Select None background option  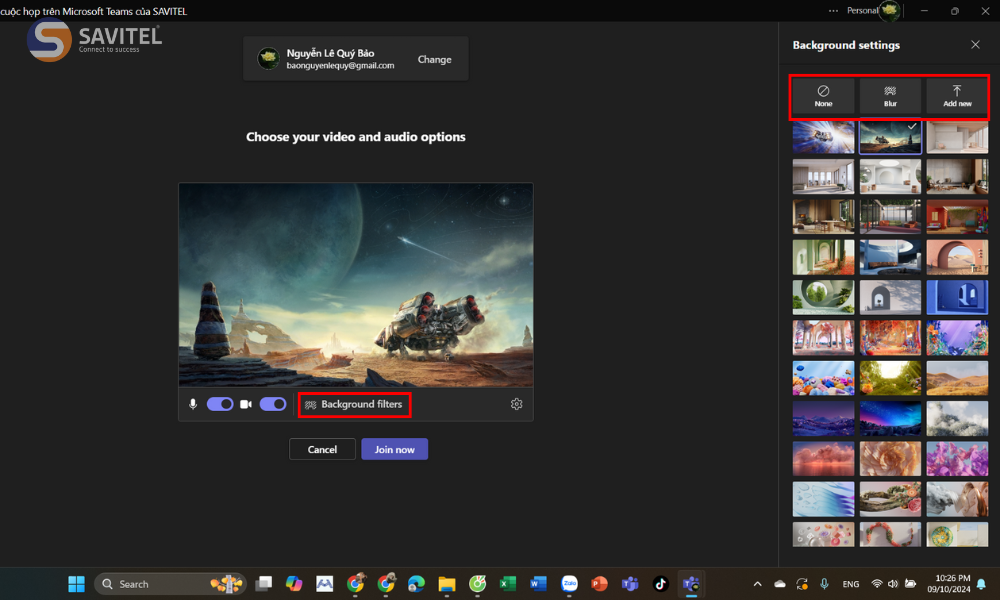point(823,96)
